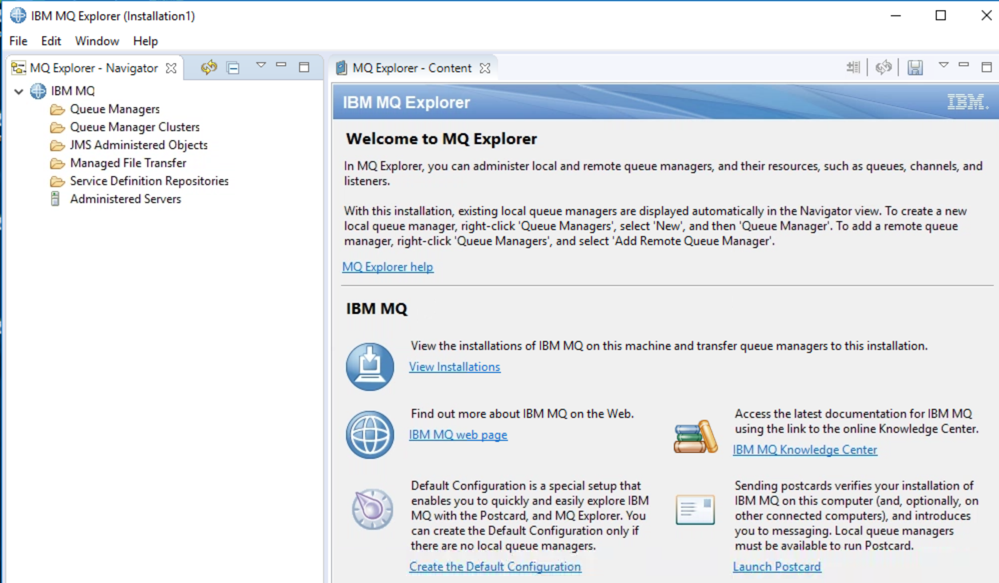Open the Edit menu
Image resolution: width=999 pixels, height=583 pixels.
click(x=51, y=41)
